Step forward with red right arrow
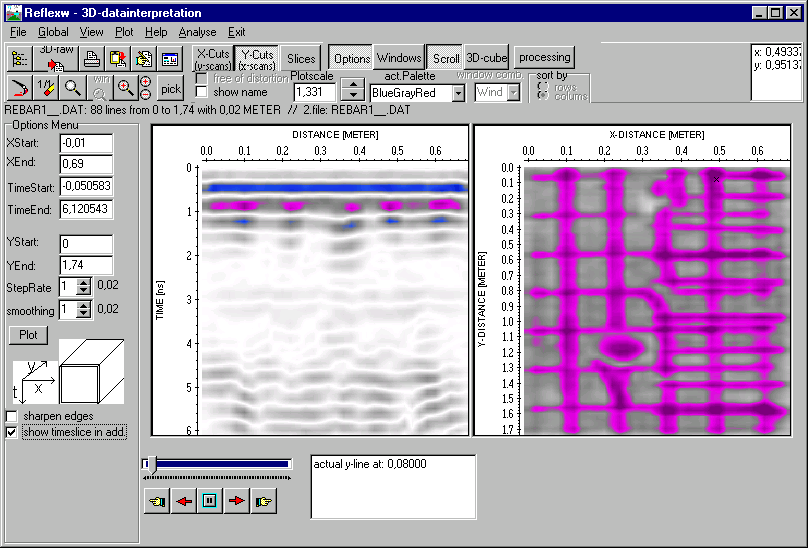This screenshot has height=548, width=808. tap(236, 502)
